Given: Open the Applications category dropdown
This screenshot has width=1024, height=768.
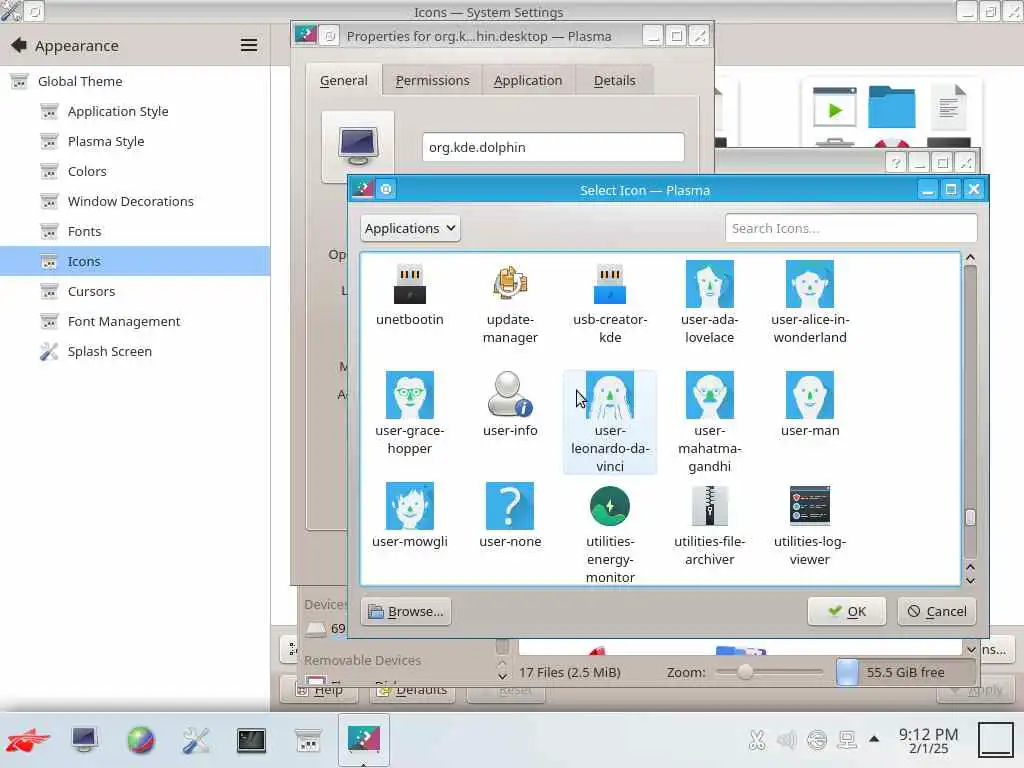Looking at the screenshot, I should pos(410,228).
